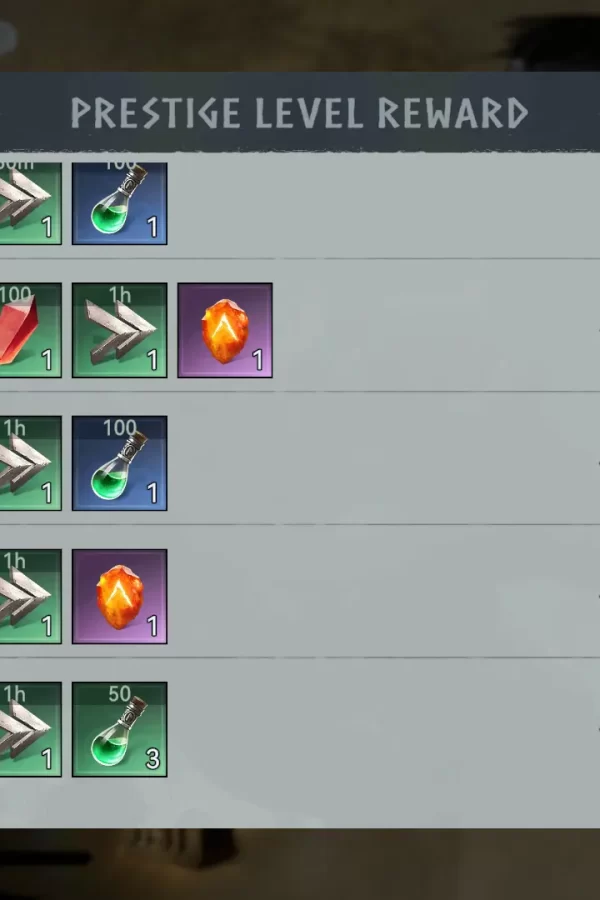Tap the 1h speedup beside the lone rune

coord(30,596)
